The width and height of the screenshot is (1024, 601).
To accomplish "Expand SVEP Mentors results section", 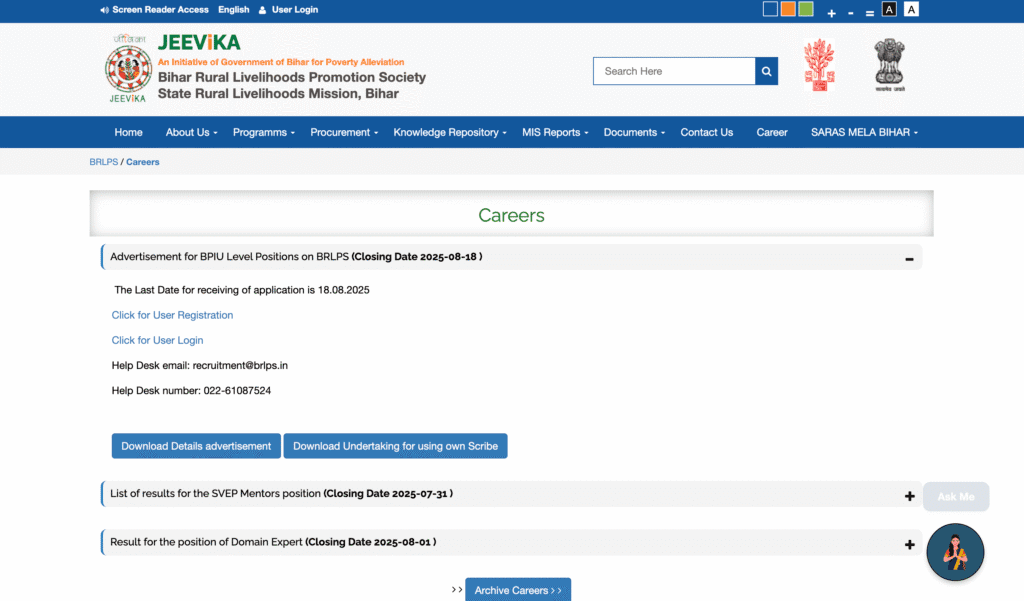I will coord(909,496).
